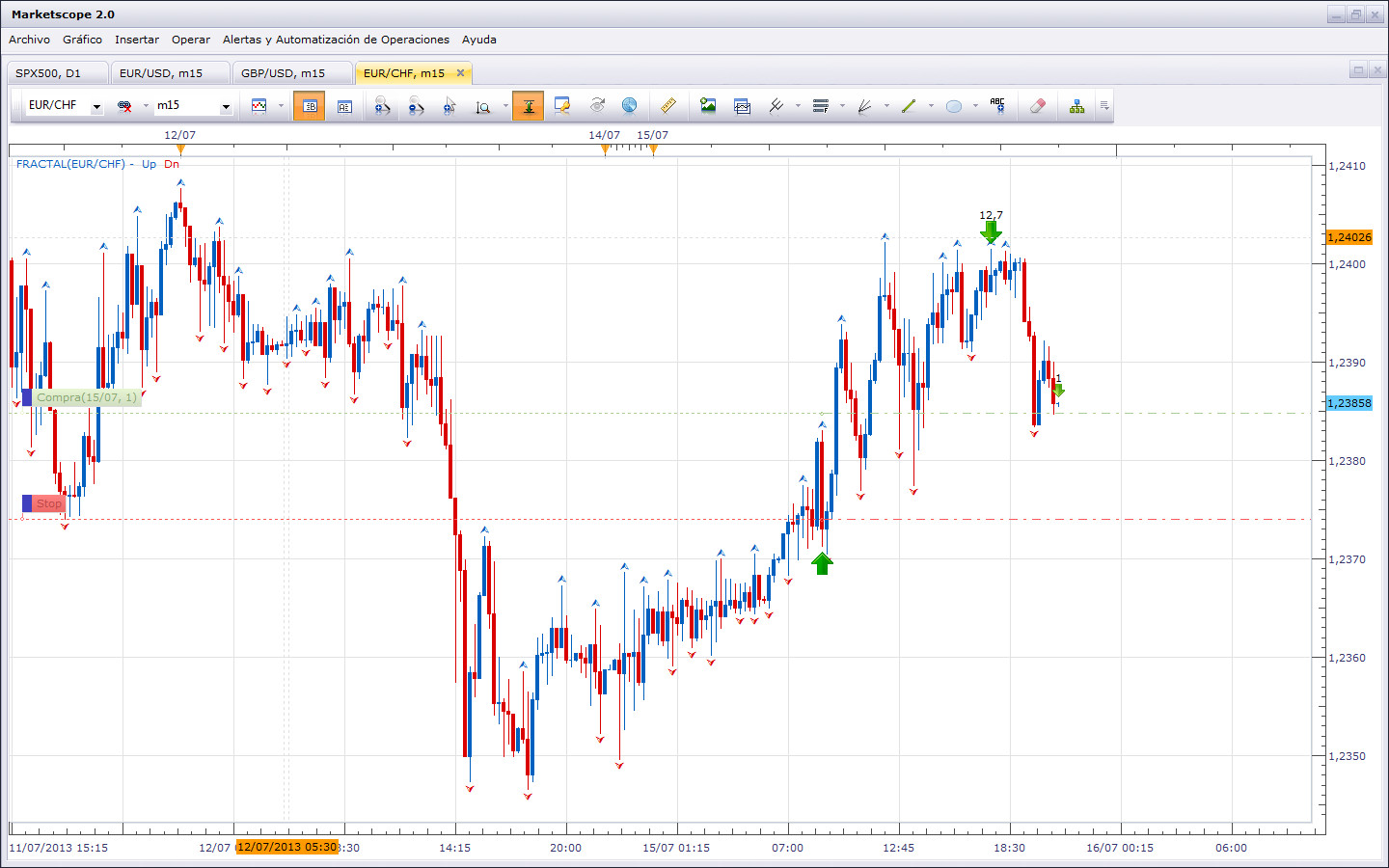Click the add indicator picture icon
Viewport: 1389px width, 868px height.
[x=708, y=106]
